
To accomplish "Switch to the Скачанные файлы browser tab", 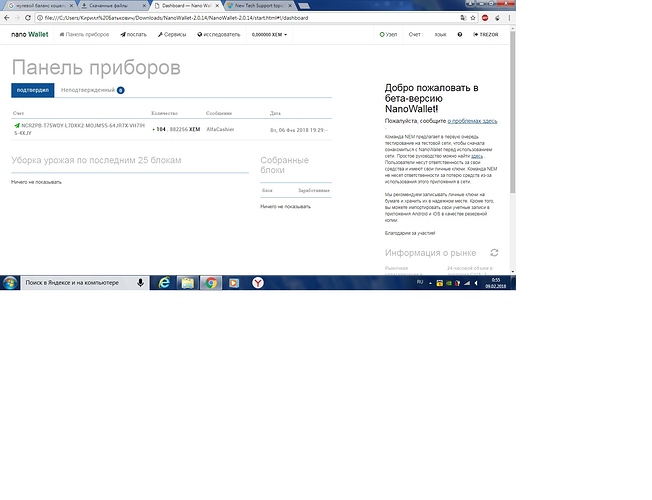I will coord(111,6).
